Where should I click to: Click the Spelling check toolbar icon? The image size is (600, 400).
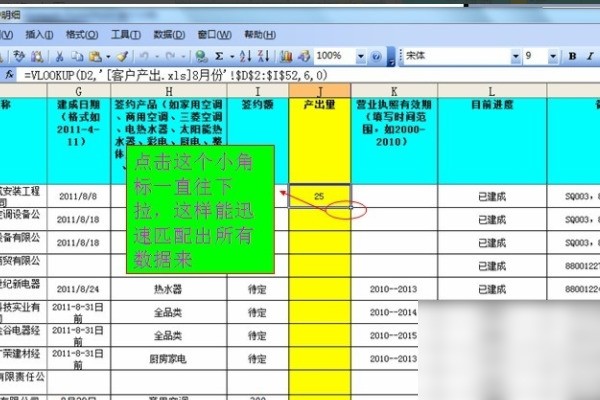tap(19, 57)
